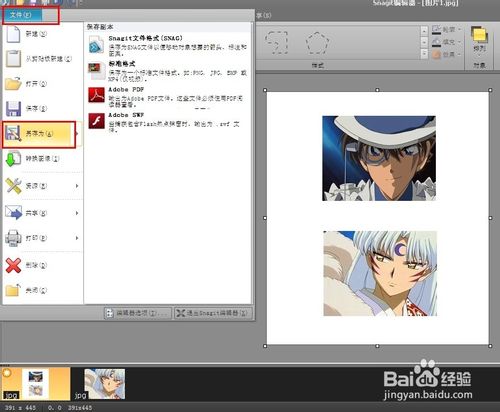Click the Standard format image icon
This screenshot has width=500, height=412.
96,70
